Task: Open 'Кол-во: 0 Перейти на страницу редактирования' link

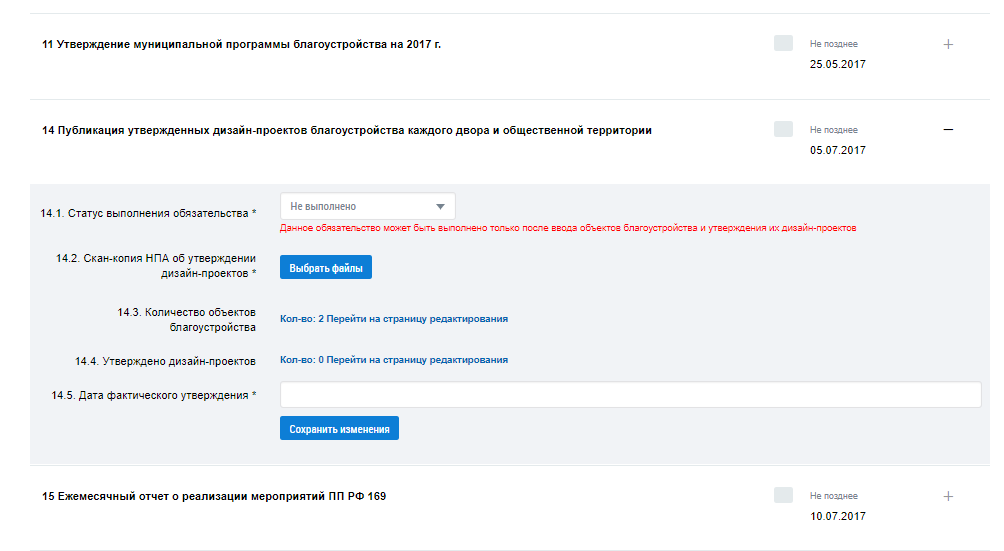Action: [x=393, y=360]
